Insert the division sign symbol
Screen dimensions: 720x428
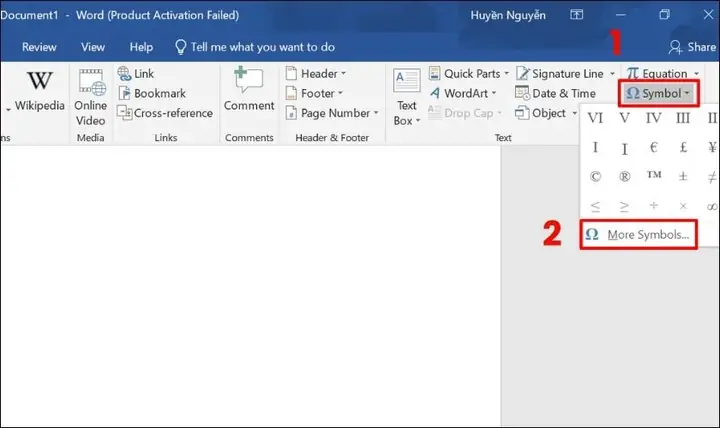click(653, 206)
